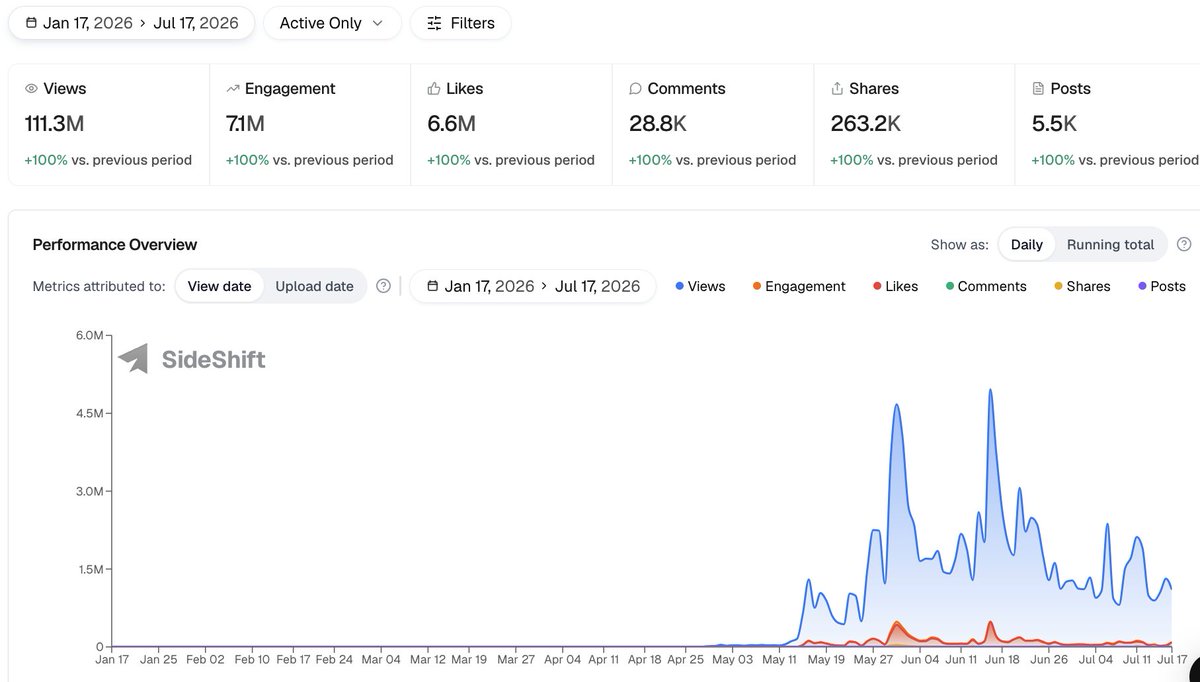Toggle Views series in chart legend
Image resolution: width=1200 pixels, height=682 pixels.
(x=700, y=286)
